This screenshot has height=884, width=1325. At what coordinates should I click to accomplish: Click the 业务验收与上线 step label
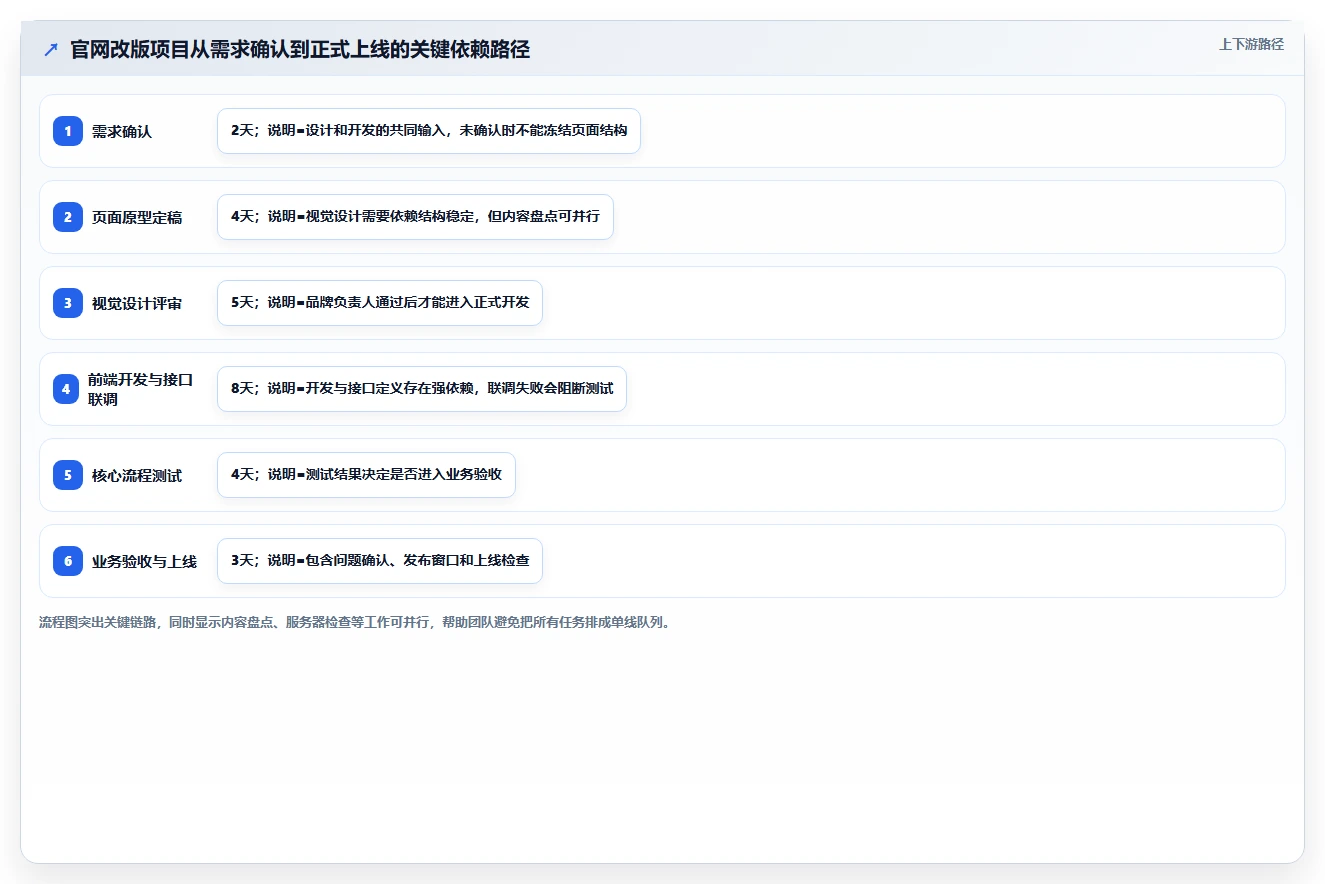[144, 561]
